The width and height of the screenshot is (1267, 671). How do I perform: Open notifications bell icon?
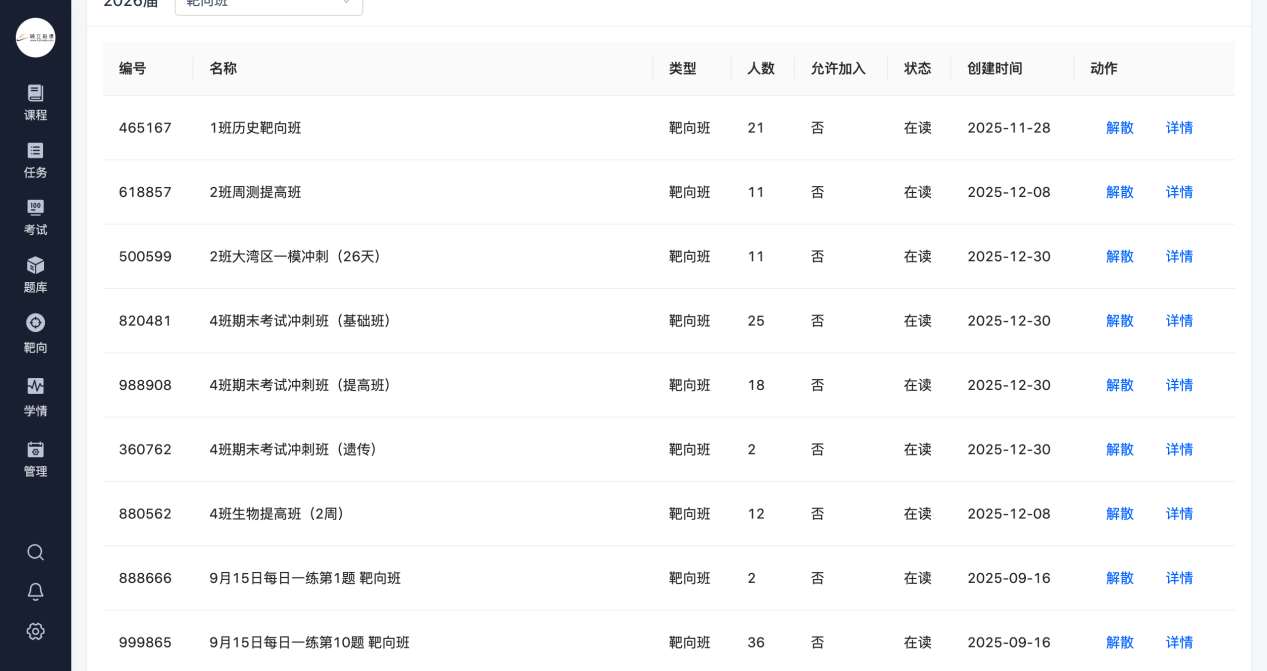[x=35, y=592]
